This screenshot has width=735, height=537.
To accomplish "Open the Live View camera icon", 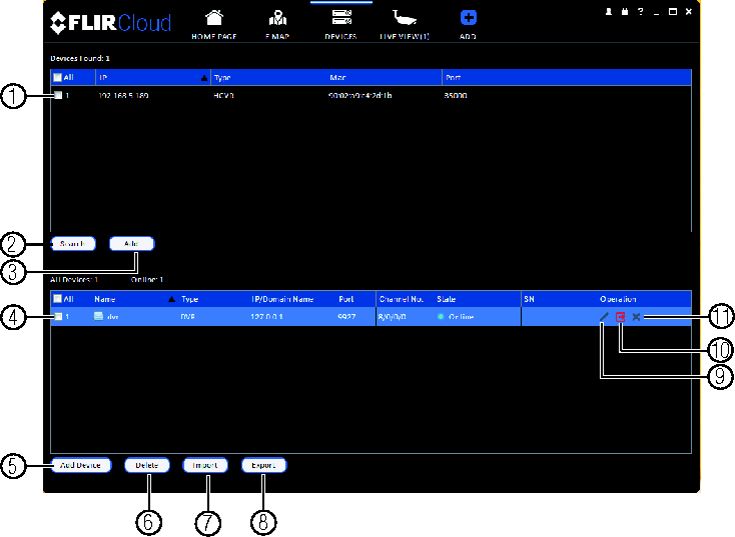I will (x=404, y=18).
